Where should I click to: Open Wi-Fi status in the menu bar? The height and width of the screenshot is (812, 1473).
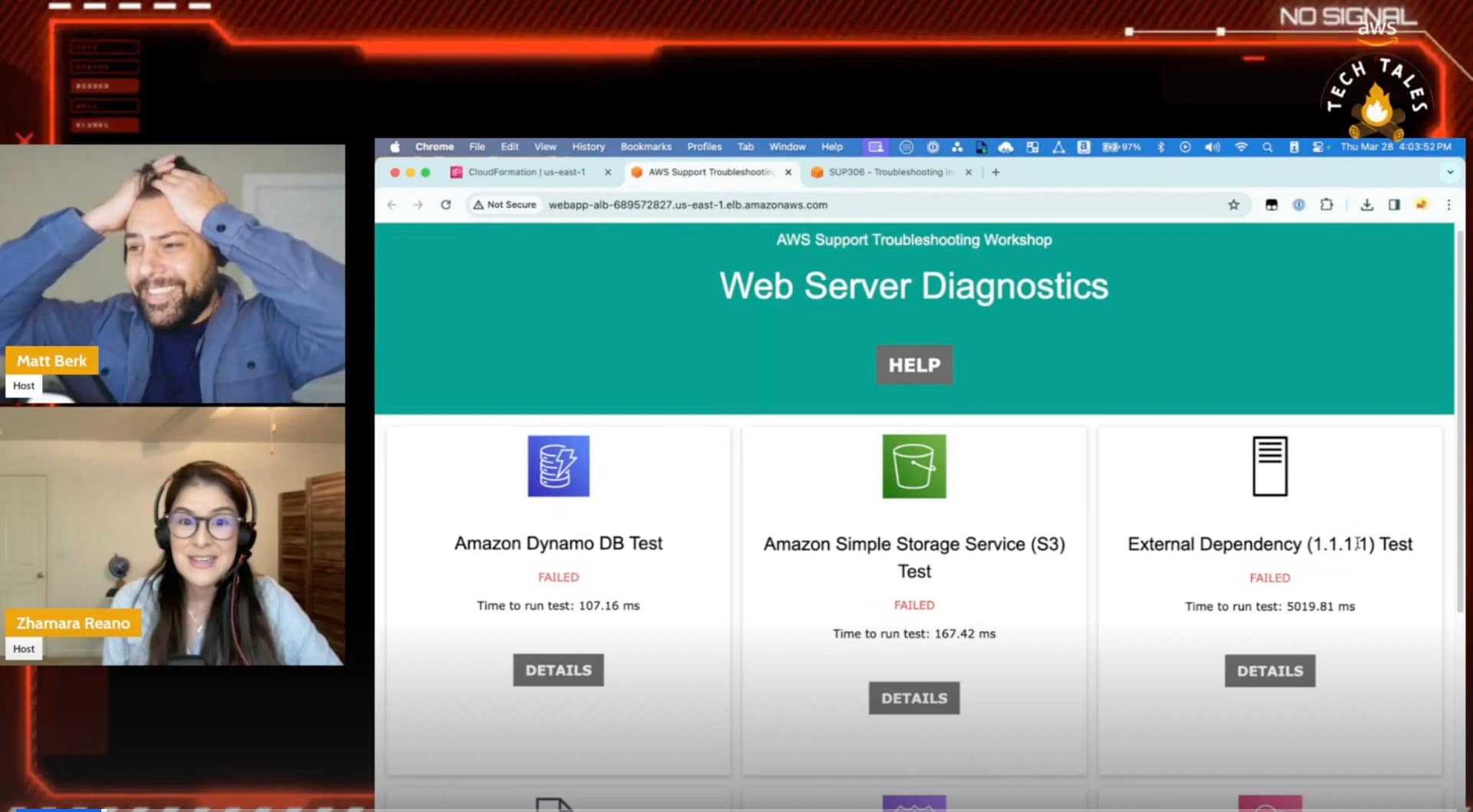tap(1240, 147)
